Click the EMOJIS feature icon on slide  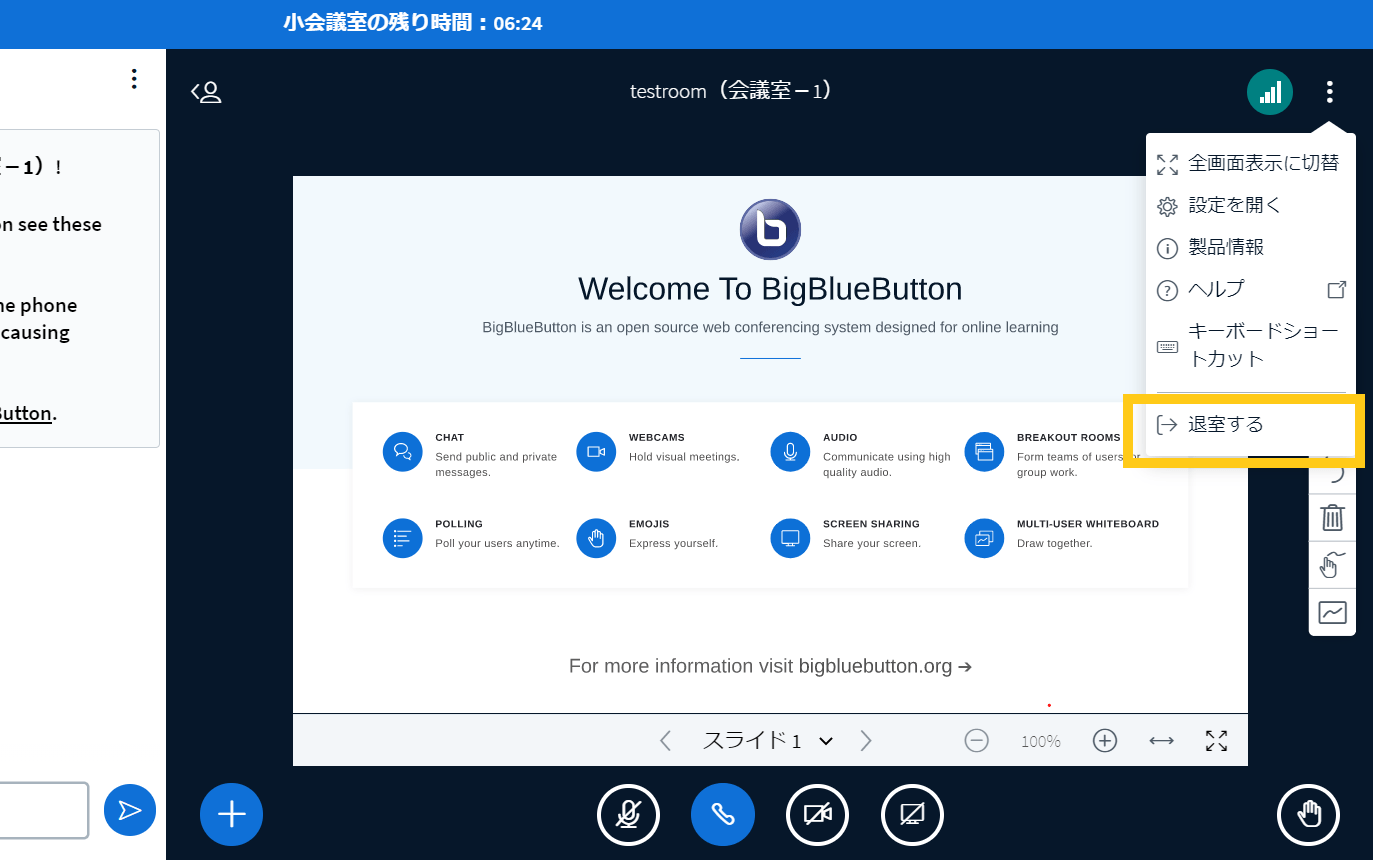597,538
